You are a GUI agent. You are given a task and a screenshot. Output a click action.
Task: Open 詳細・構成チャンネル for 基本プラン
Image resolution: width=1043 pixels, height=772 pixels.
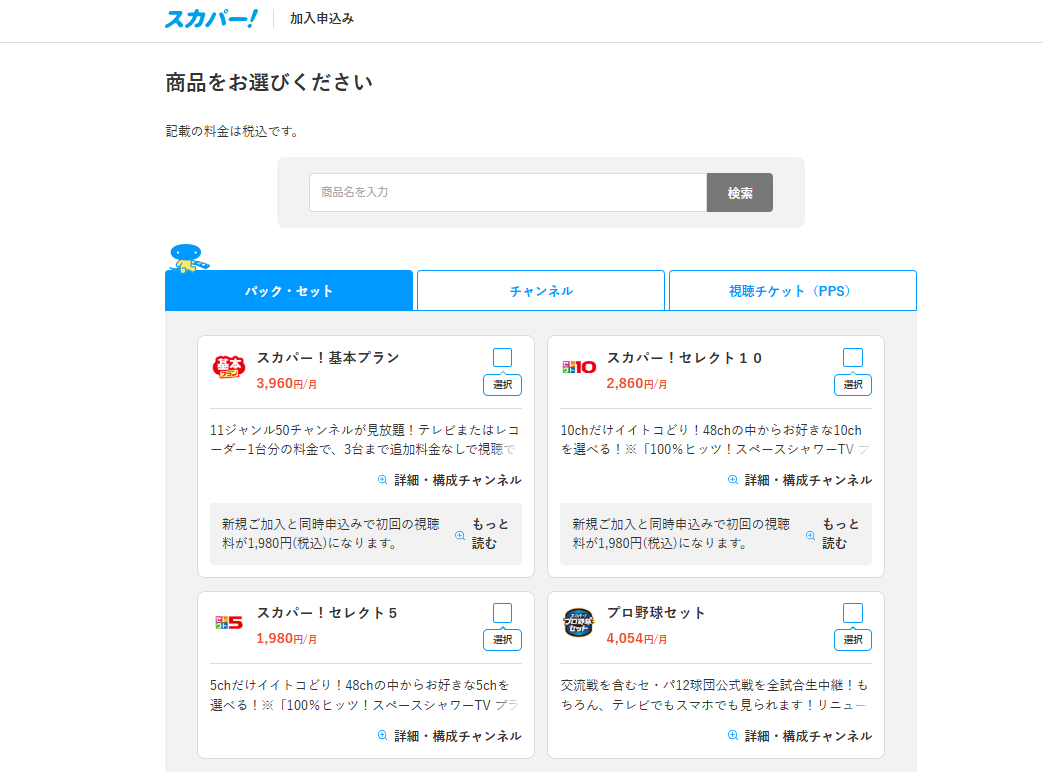(458, 479)
